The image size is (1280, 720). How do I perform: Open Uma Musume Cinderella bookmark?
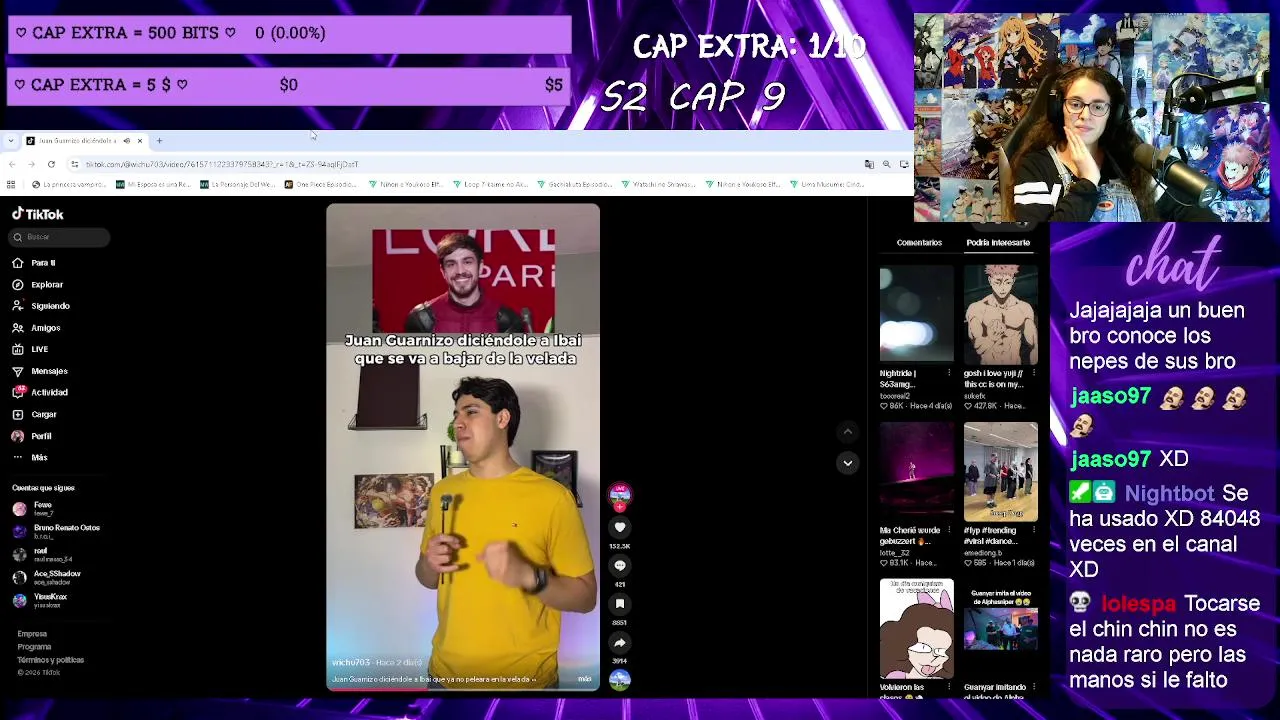pyautogui.click(x=827, y=184)
